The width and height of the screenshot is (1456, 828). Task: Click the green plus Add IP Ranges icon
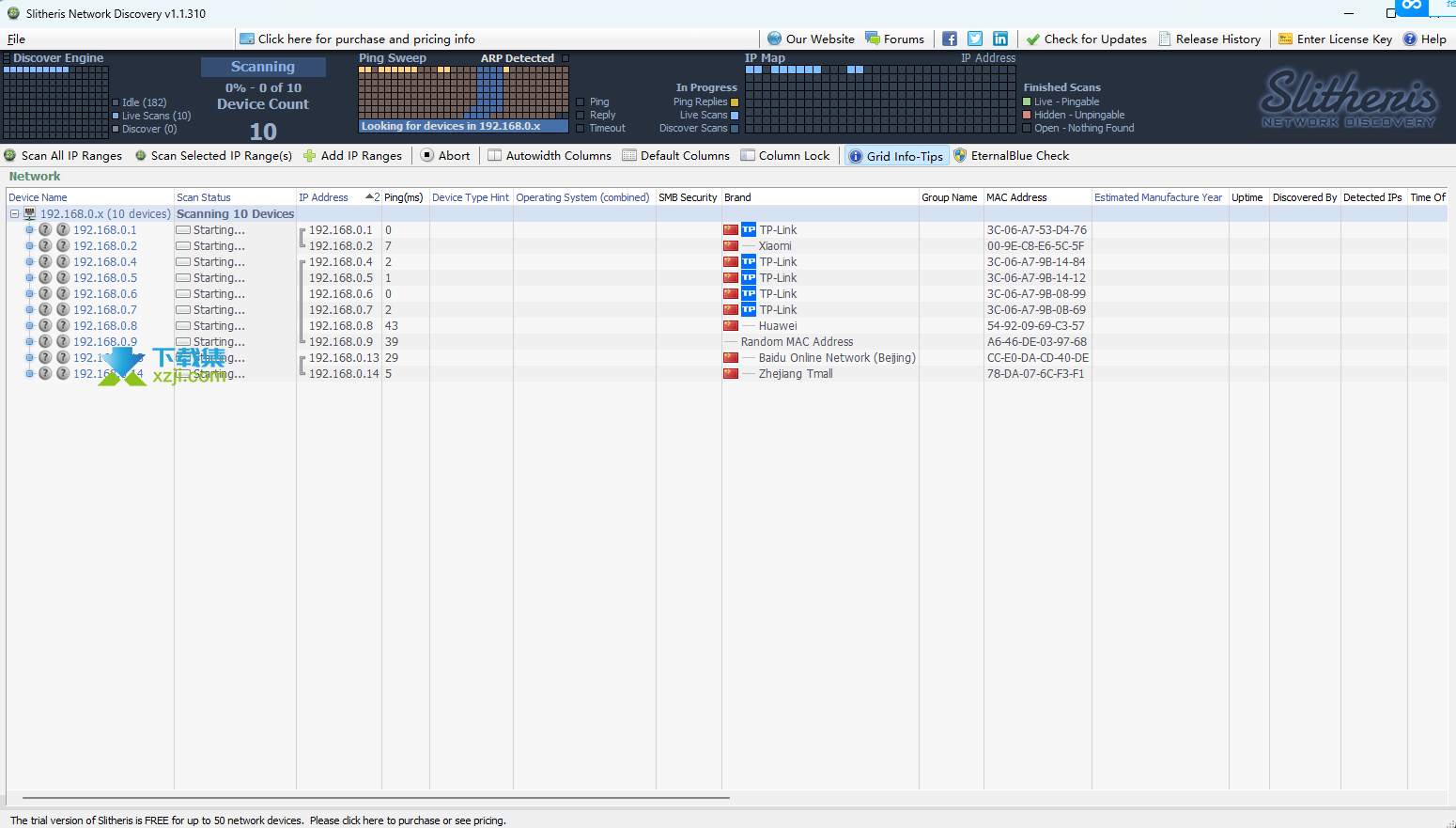coord(309,155)
